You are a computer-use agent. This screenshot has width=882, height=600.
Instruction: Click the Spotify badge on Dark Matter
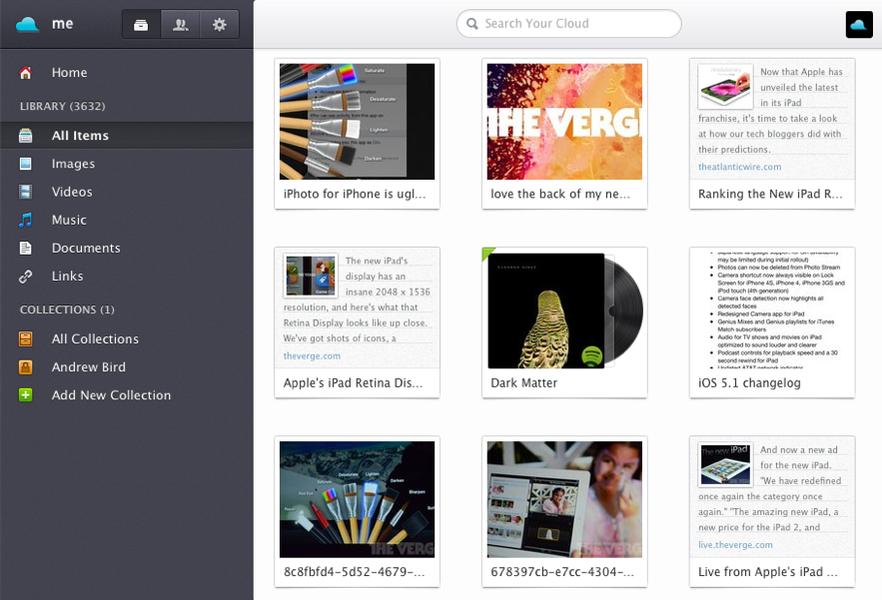(x=591, y=355)
